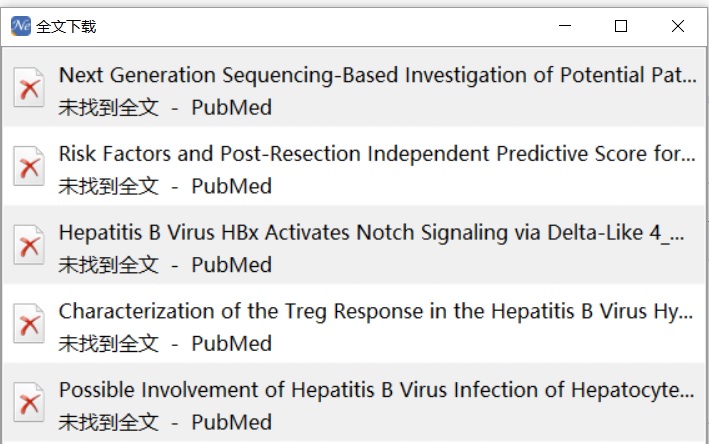Click failed-download icon beside HBx Notch Signaling entry
709x444 pixels.
[29, 246]
